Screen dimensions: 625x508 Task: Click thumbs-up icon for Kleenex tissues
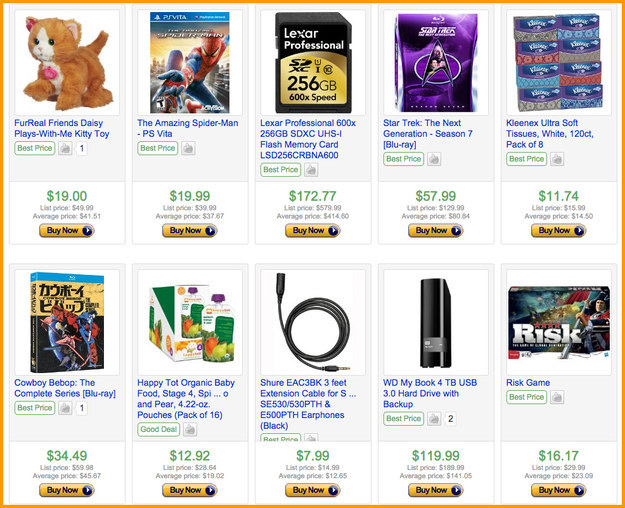tap(556, 159)
